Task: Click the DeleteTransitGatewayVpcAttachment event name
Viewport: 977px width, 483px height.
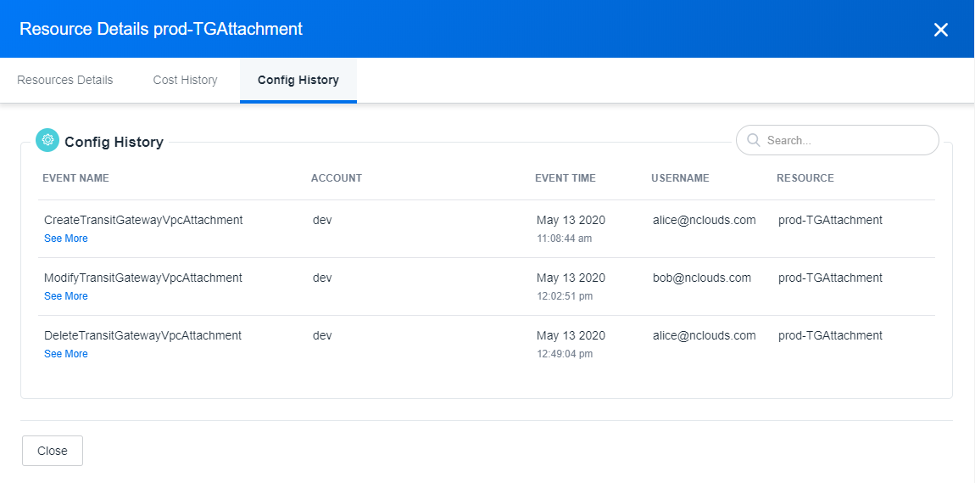Action: (x=143, y=336)
